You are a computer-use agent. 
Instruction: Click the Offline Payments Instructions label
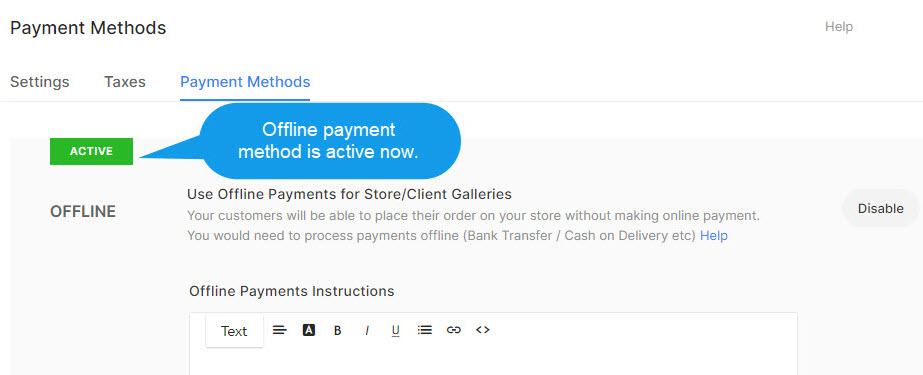(x=292, y=291)
